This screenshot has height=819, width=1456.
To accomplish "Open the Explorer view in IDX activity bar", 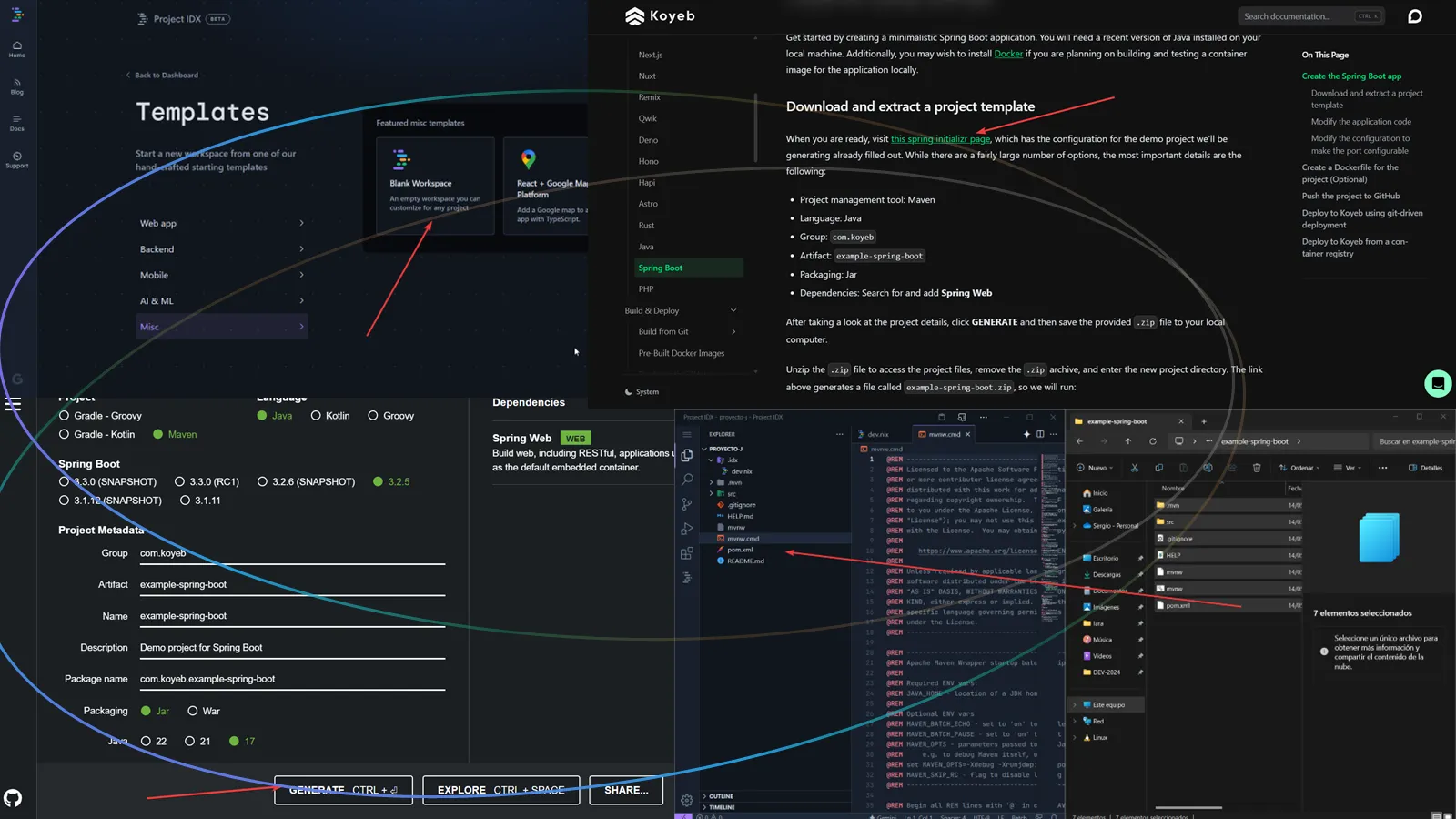I will point(687,455).
